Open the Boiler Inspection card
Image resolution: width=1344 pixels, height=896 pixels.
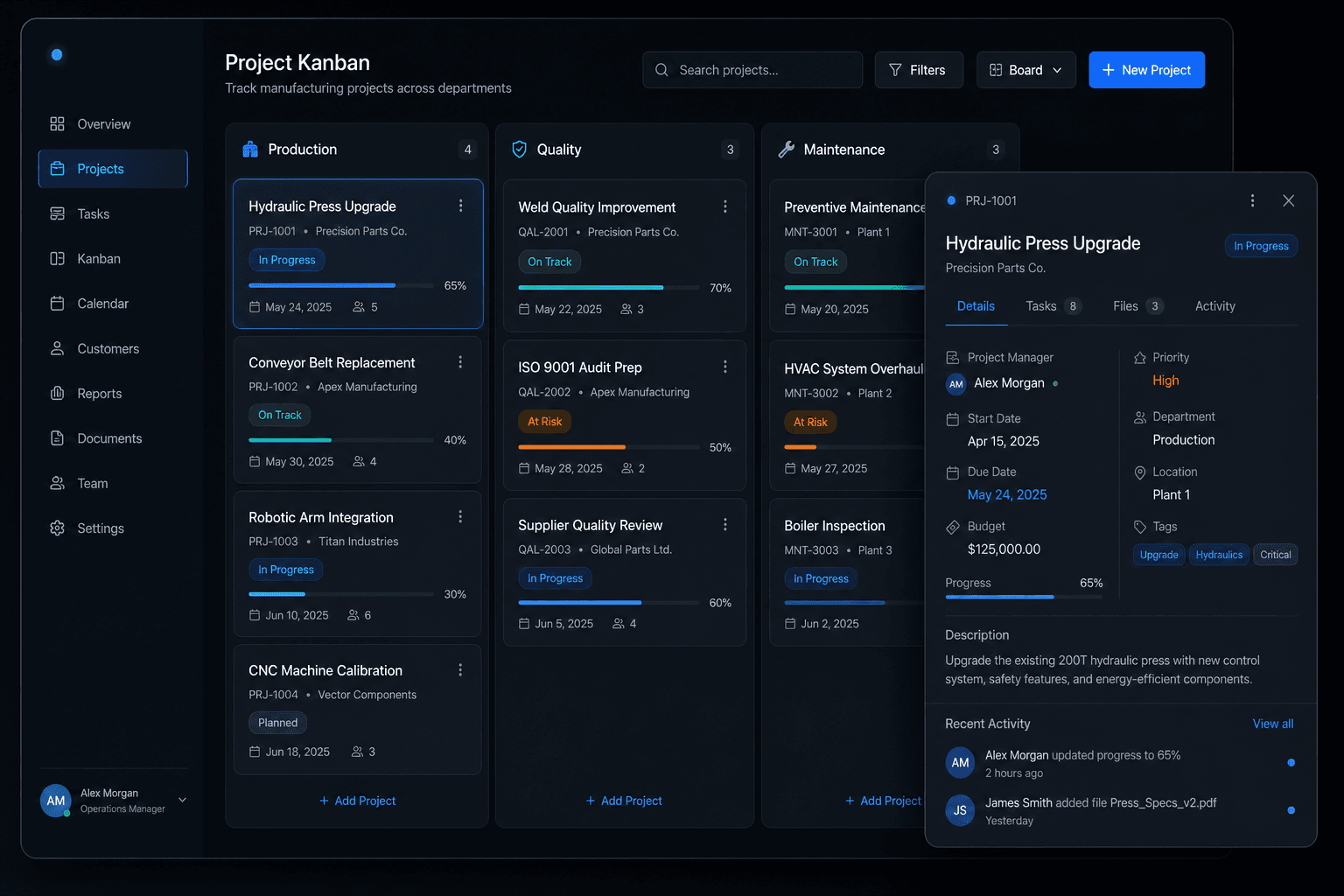[847, 572]
